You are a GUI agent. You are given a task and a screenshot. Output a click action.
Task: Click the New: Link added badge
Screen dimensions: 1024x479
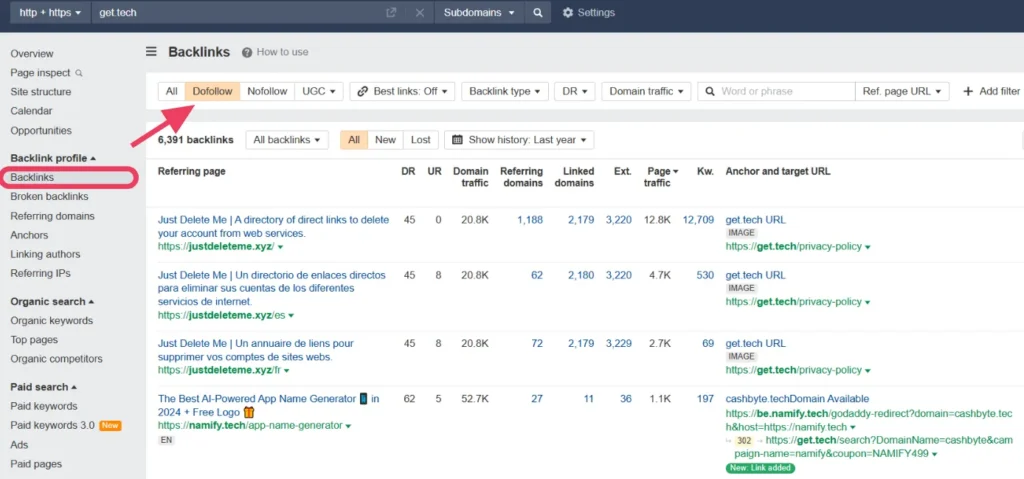760,468
